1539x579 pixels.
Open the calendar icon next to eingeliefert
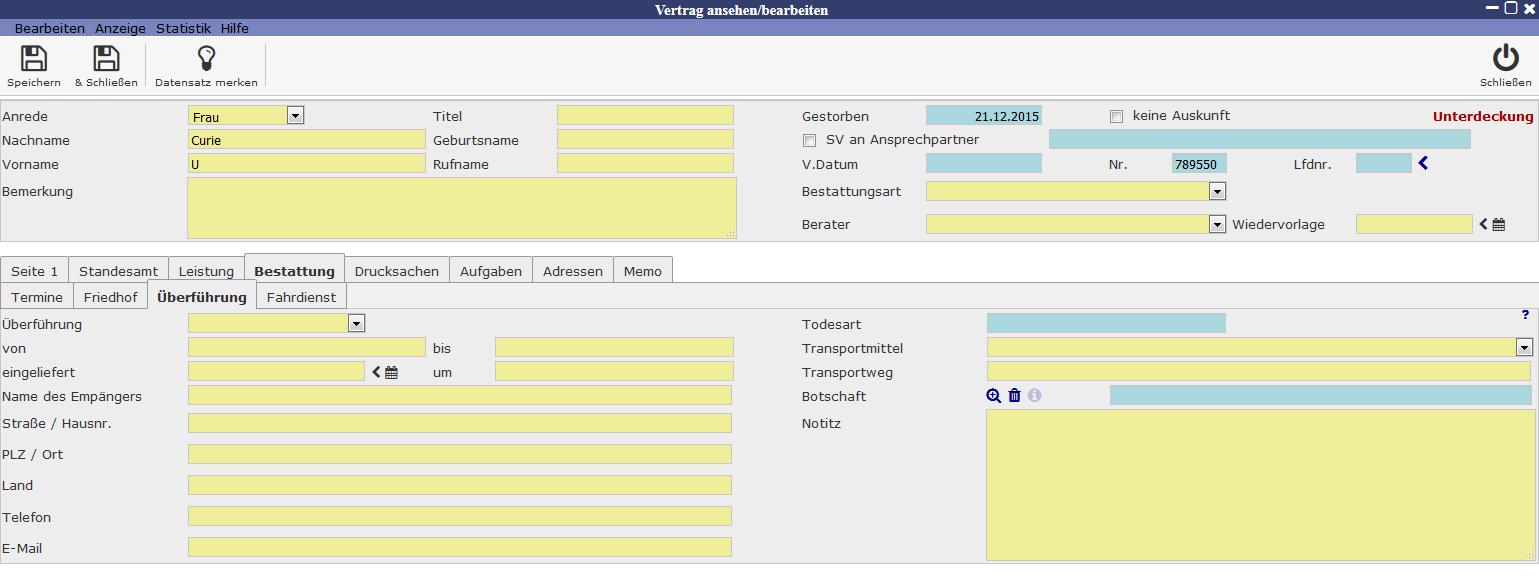click(391, 373)
